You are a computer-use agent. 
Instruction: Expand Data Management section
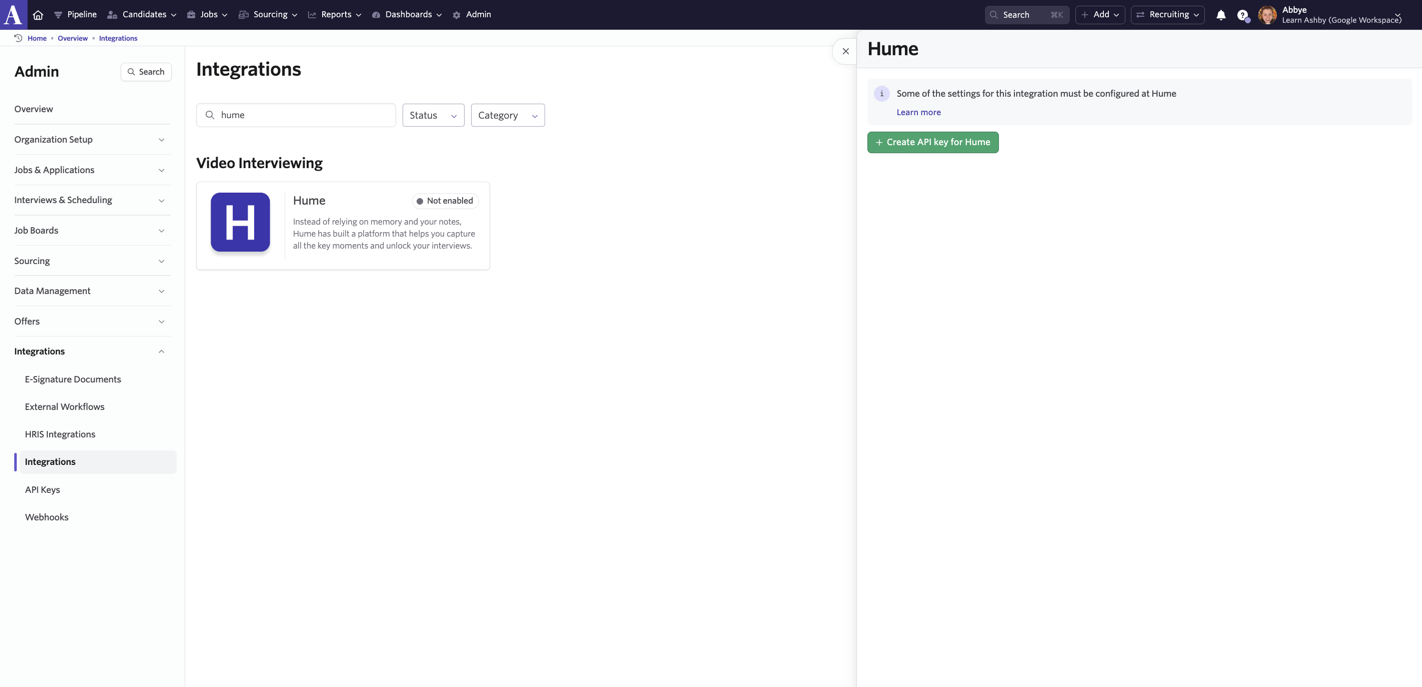point(90,291)
